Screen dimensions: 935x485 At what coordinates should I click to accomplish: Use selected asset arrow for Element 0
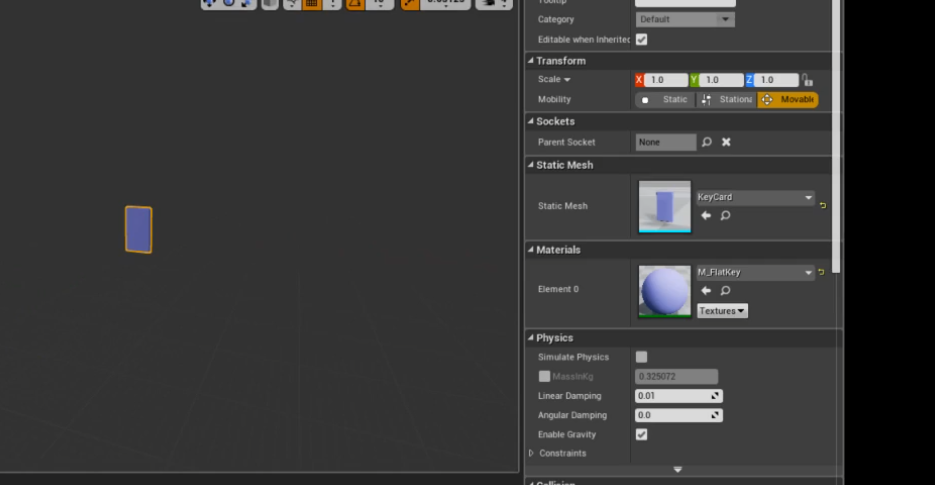(706, 291)
